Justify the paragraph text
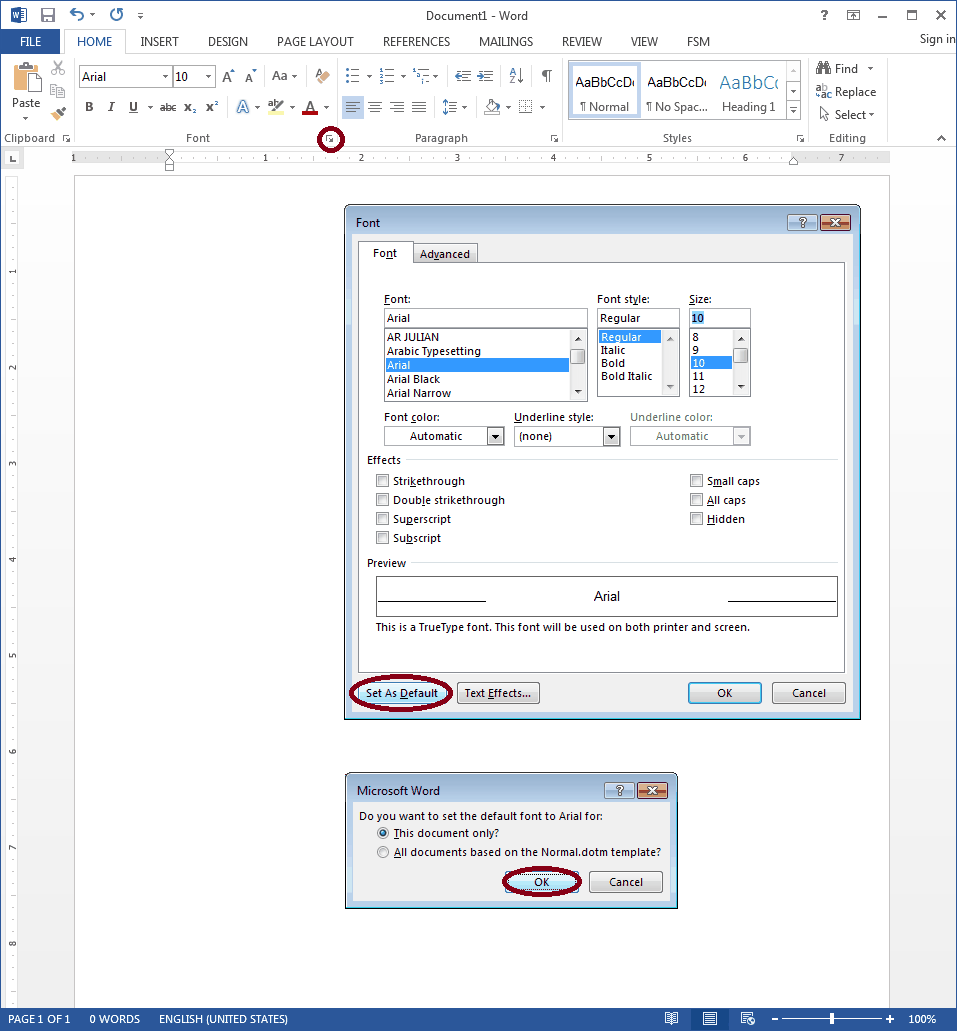 [x=419, y=107]
